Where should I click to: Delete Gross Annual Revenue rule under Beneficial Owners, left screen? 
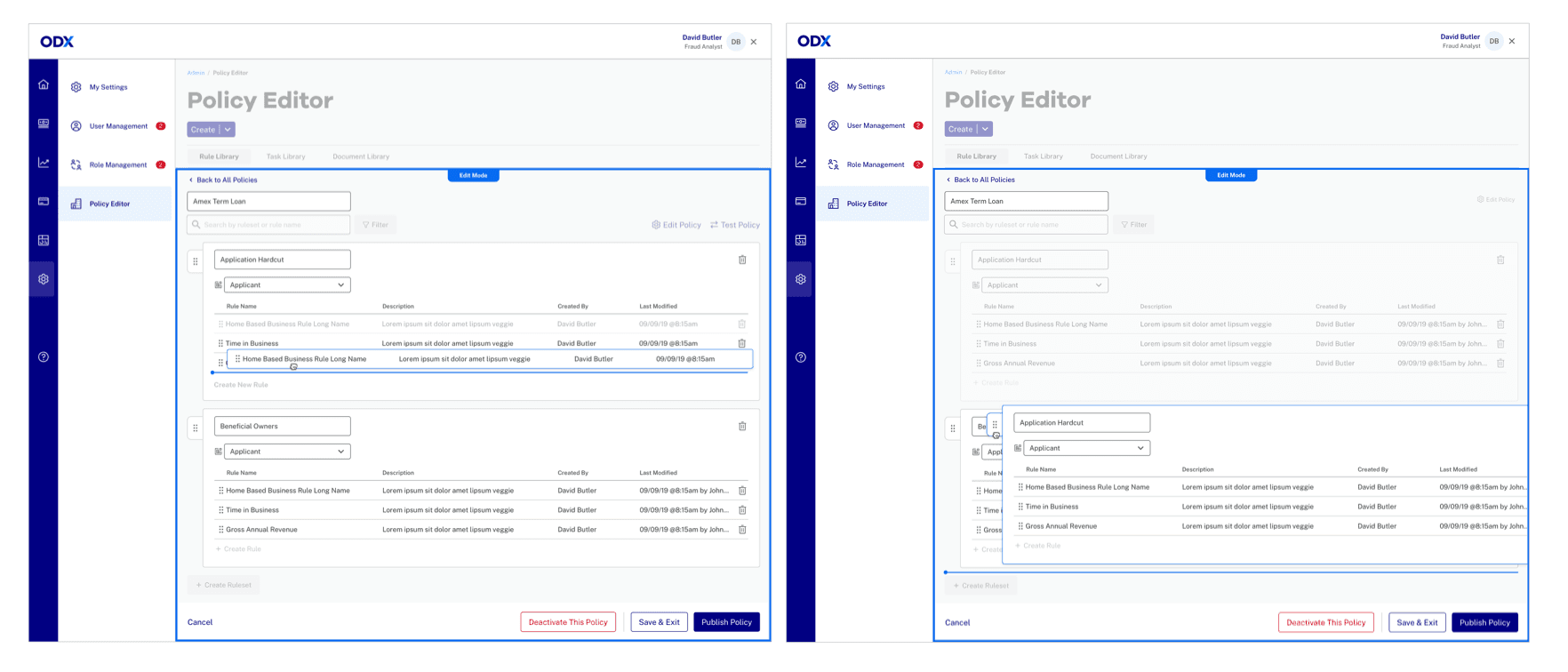[742, 530]
